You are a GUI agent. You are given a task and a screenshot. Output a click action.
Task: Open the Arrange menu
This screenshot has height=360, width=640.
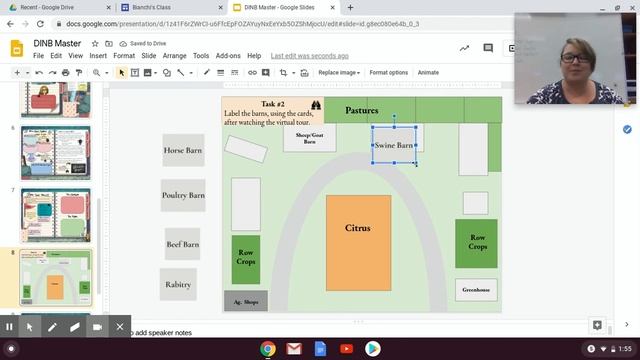tap(174, 56)
